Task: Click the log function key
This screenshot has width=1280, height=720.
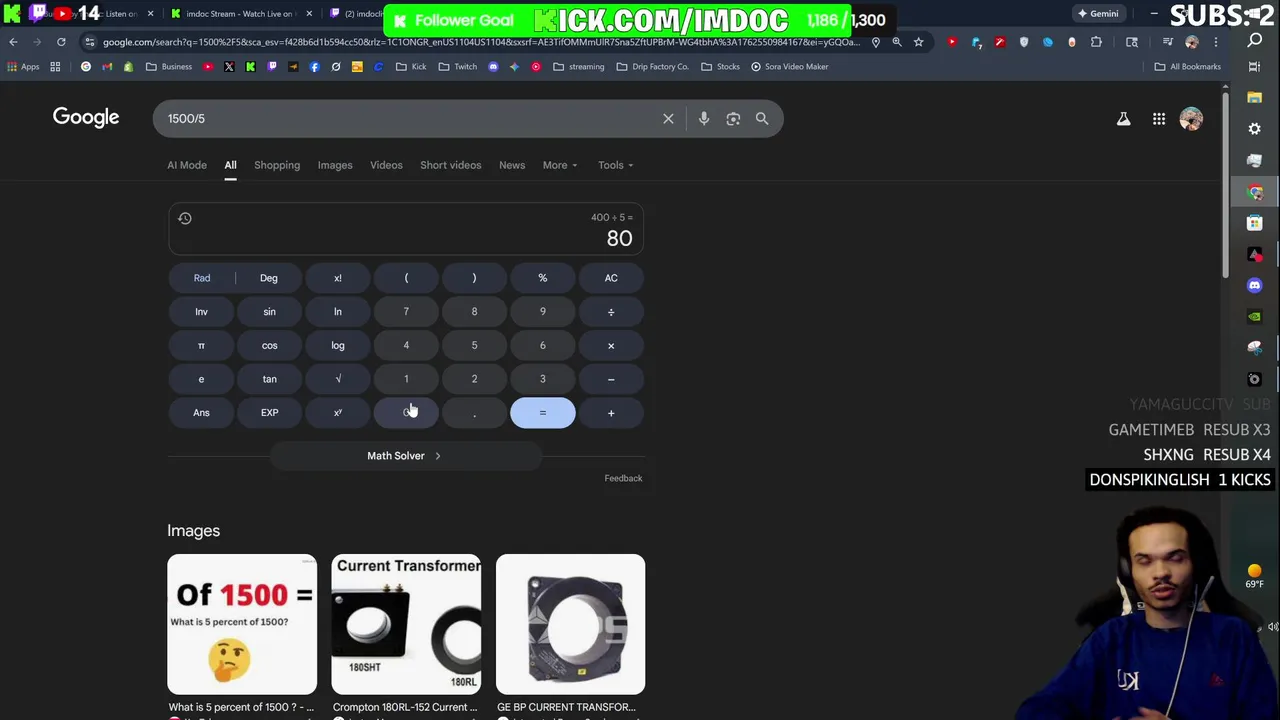Action: click(338, 346)
